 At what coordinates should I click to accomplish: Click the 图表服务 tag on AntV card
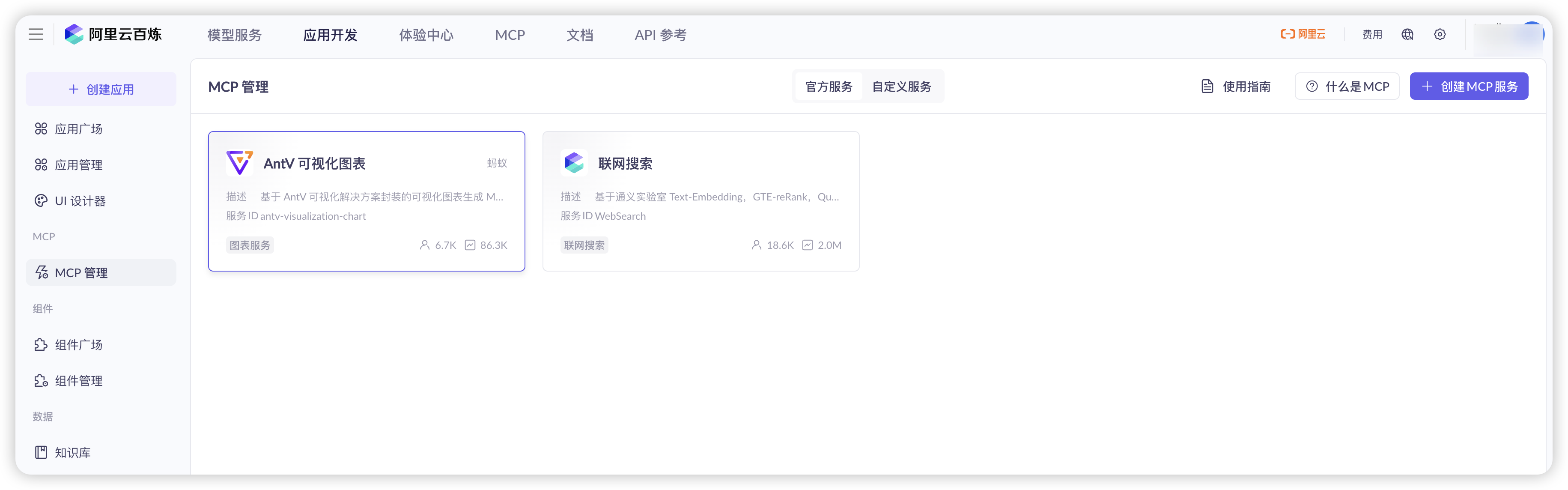pyautogui.click(x=250, y=245)
